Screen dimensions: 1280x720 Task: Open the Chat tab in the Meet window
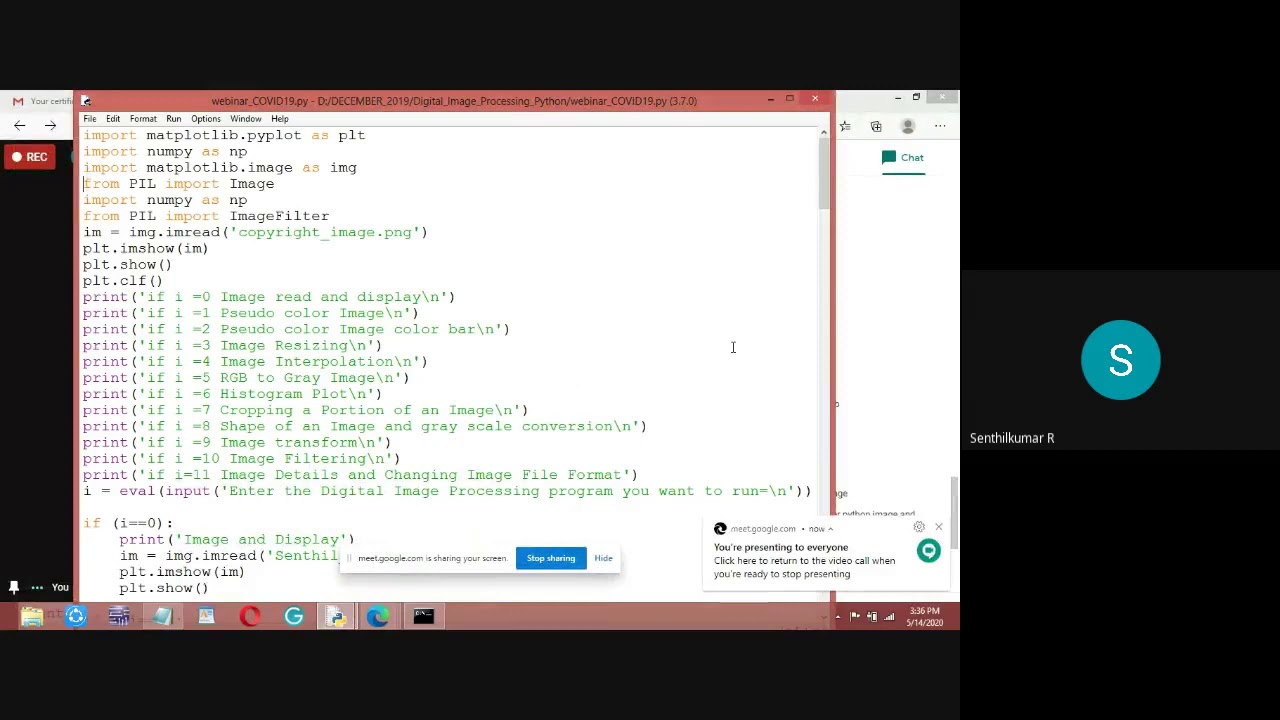903,158
